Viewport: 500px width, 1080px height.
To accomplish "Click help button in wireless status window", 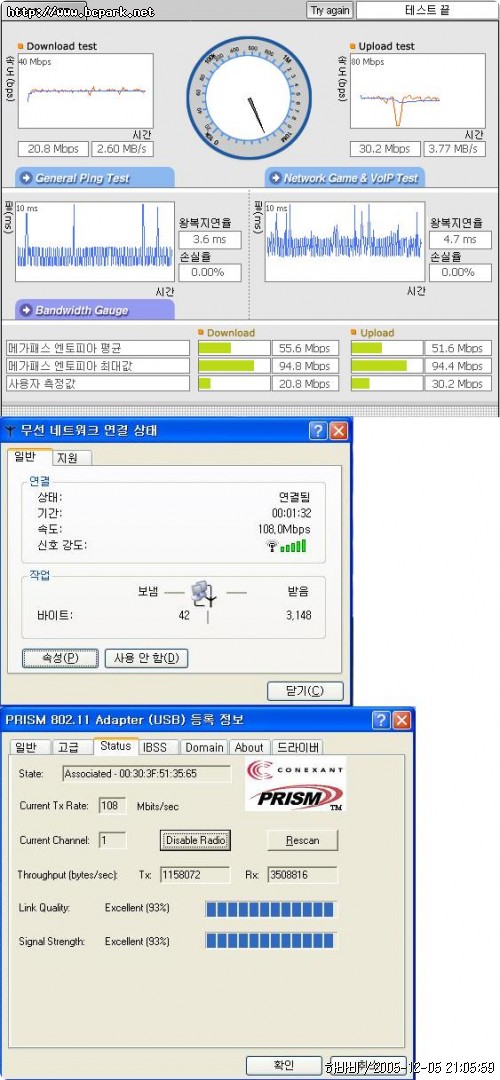I will pyautogui.click(x=317, y=431).
